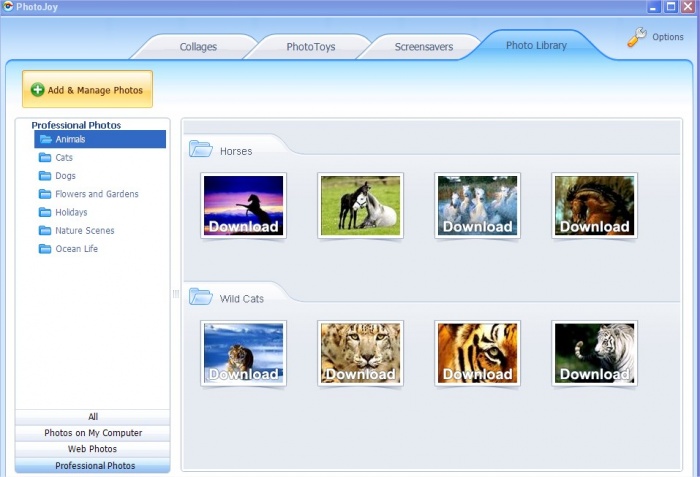
Task: Select the Cats category label
Action: click(x=64, y=158)
